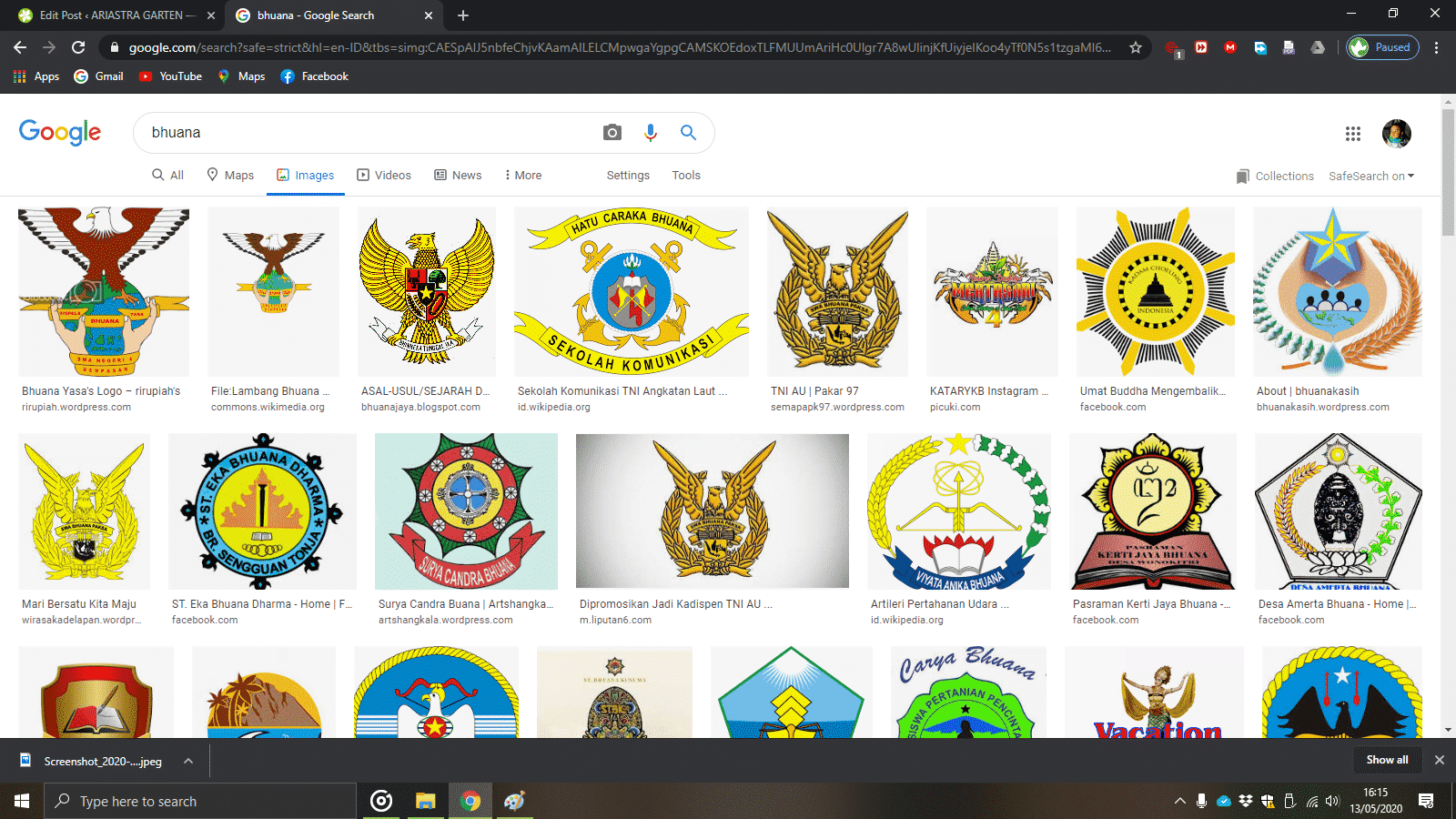
Task: Open the action center notifications icon
Action: pyautogui.click(x=1426, y=801)
